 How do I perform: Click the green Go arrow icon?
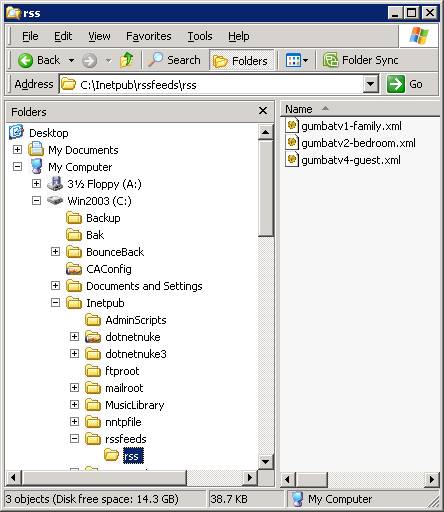pos(396,84)
